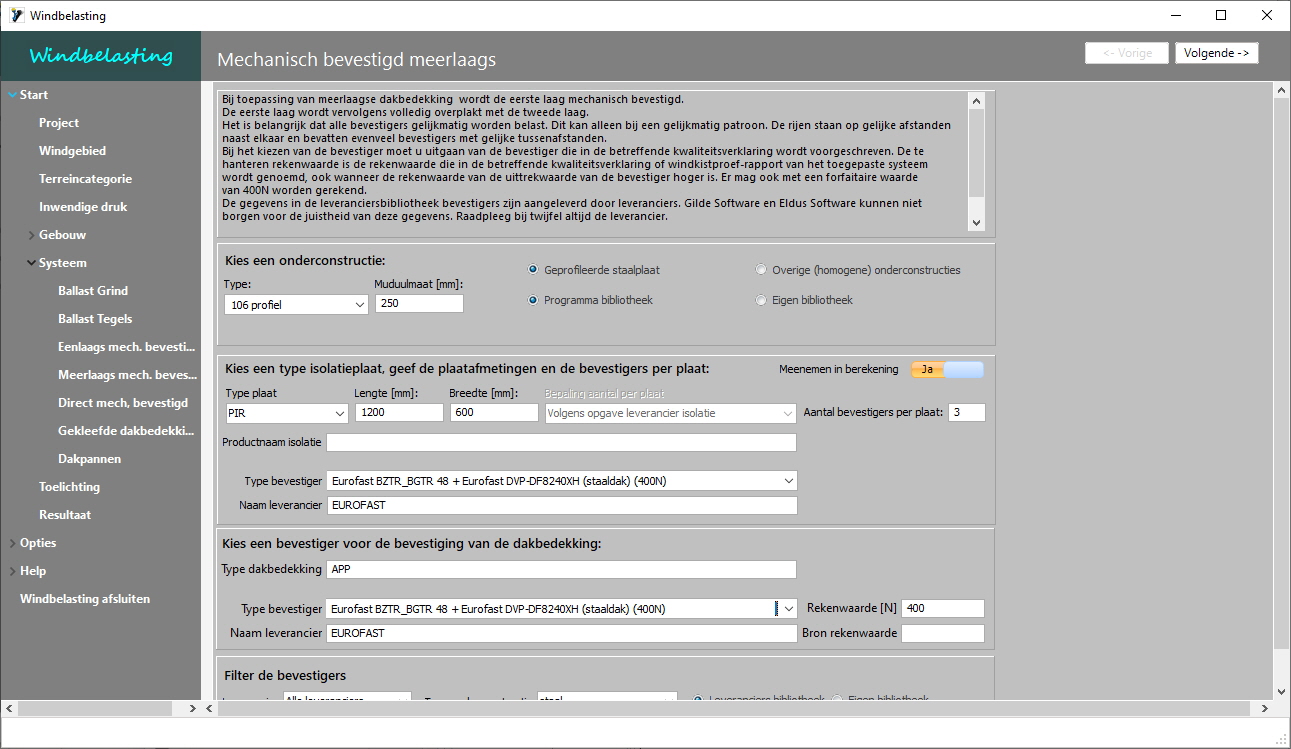
Task: Click the Bron rekenwaarde field
Action: pos(943,633)
